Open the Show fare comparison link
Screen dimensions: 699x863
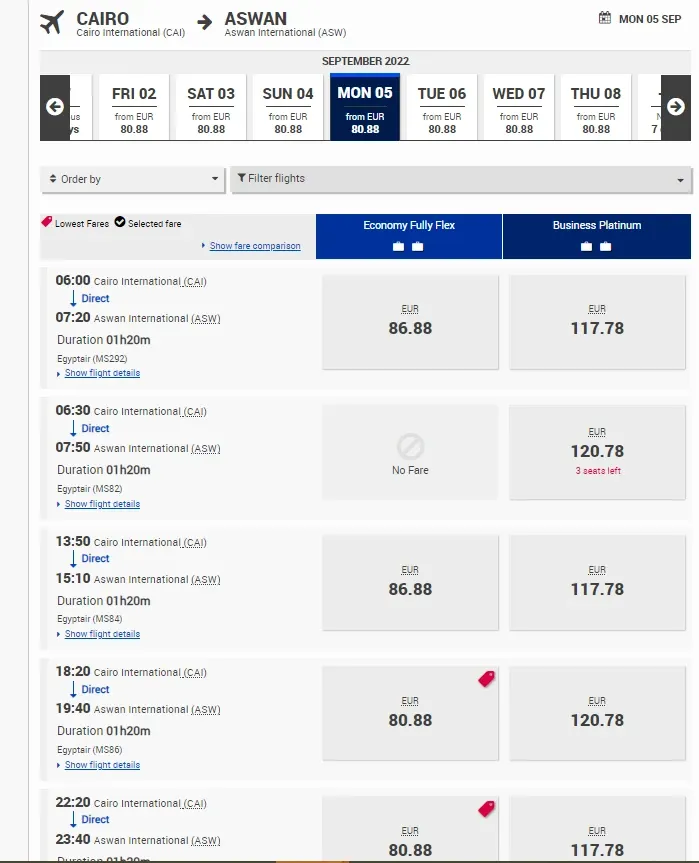(x=254, y=246)
